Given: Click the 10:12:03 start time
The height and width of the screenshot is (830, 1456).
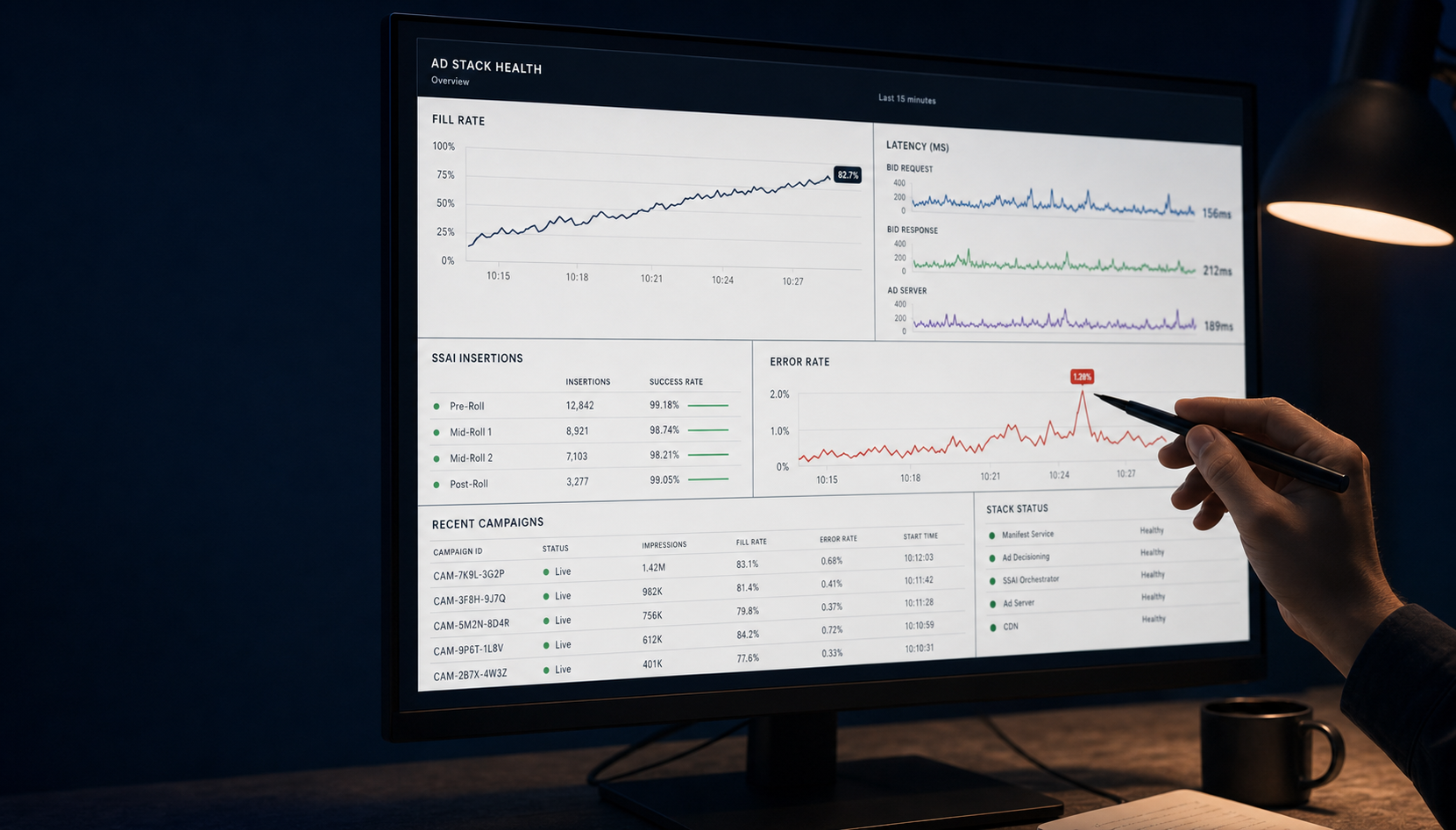Looking at the screenshot, I should [919, 557].
